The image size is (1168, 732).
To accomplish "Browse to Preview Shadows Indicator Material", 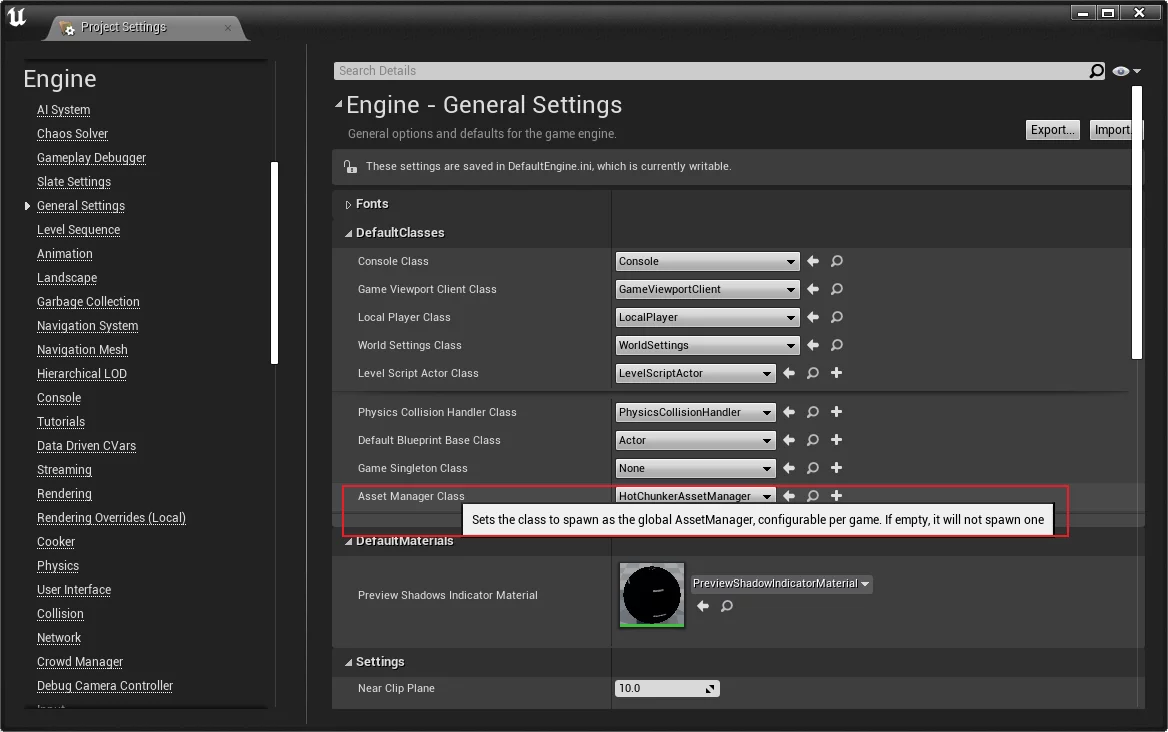I will click(727, 606).
